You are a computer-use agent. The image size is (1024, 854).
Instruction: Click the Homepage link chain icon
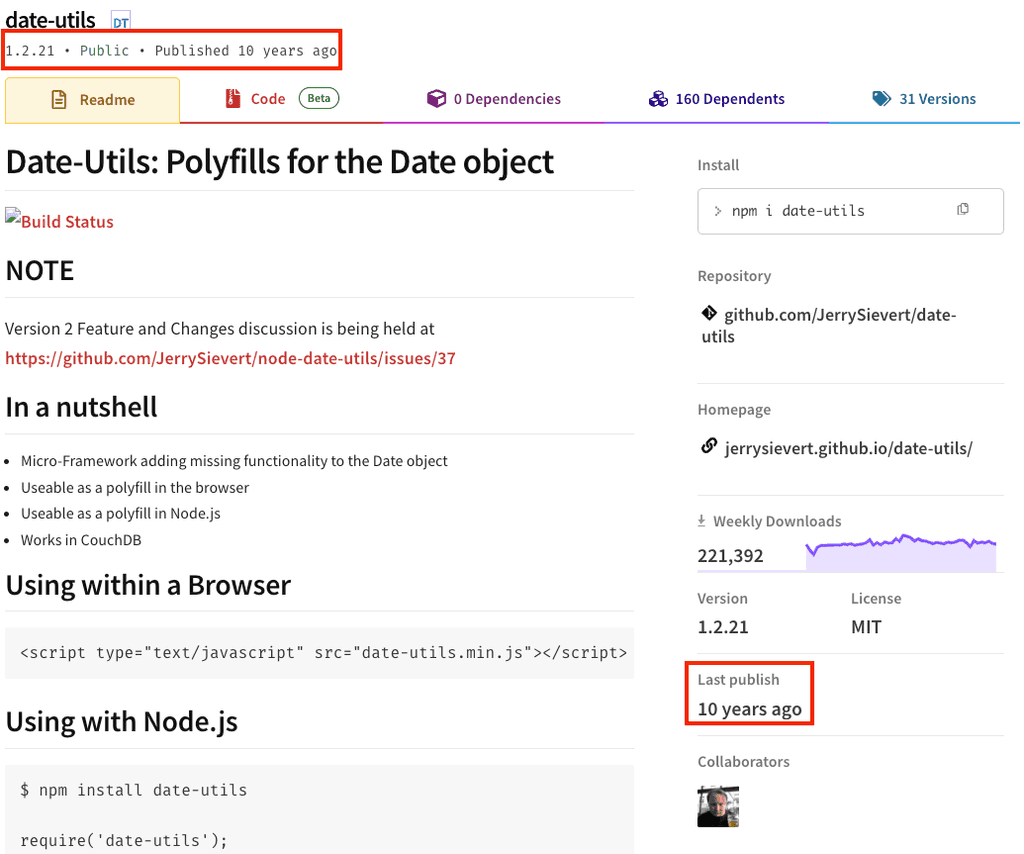pos(708,447)
